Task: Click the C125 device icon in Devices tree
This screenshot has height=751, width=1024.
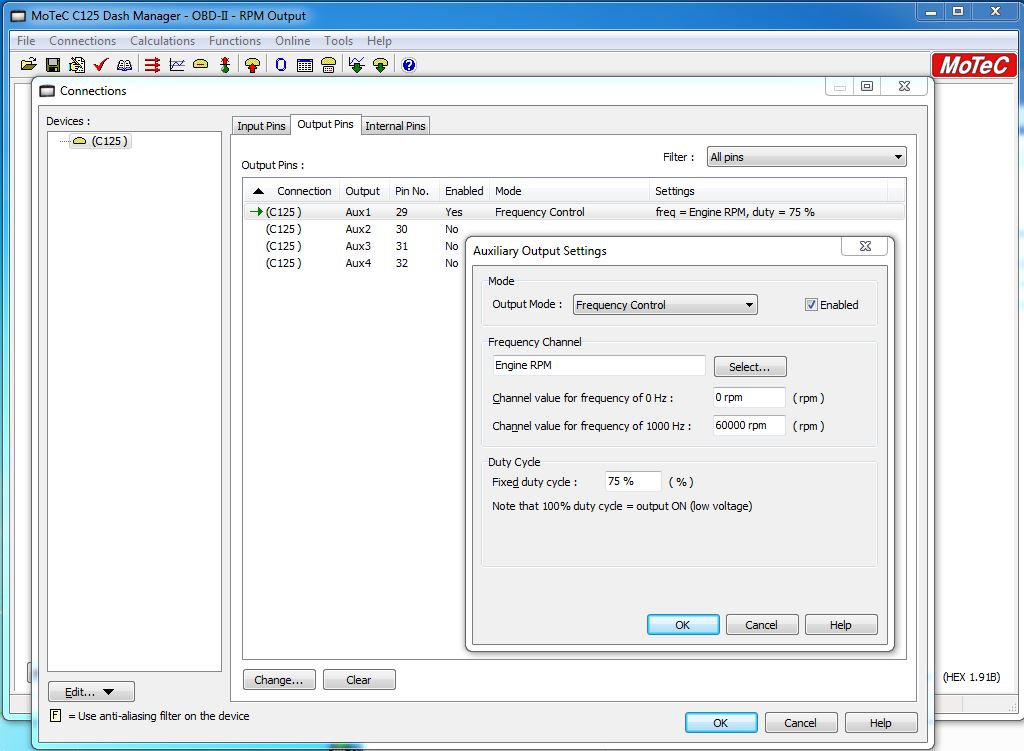Action: coord(80,140)
